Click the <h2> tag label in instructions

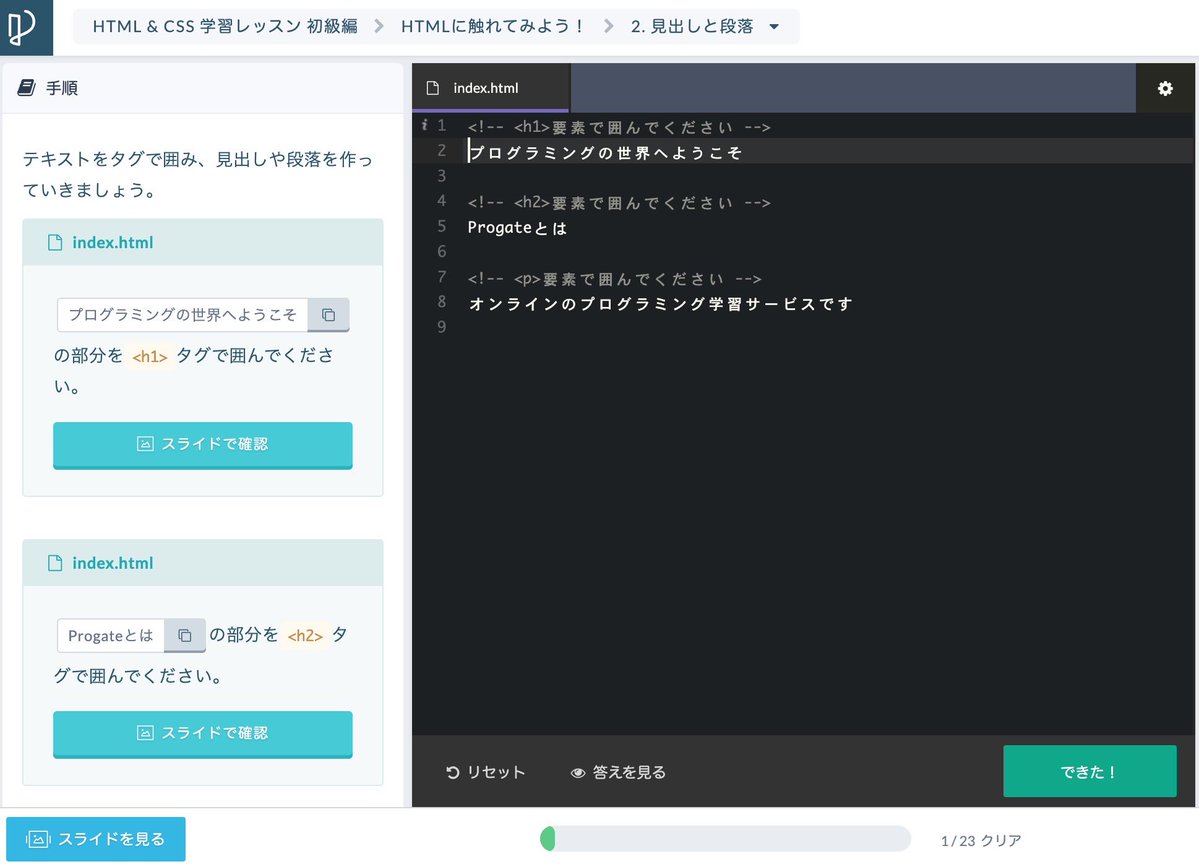click(305, 635)
